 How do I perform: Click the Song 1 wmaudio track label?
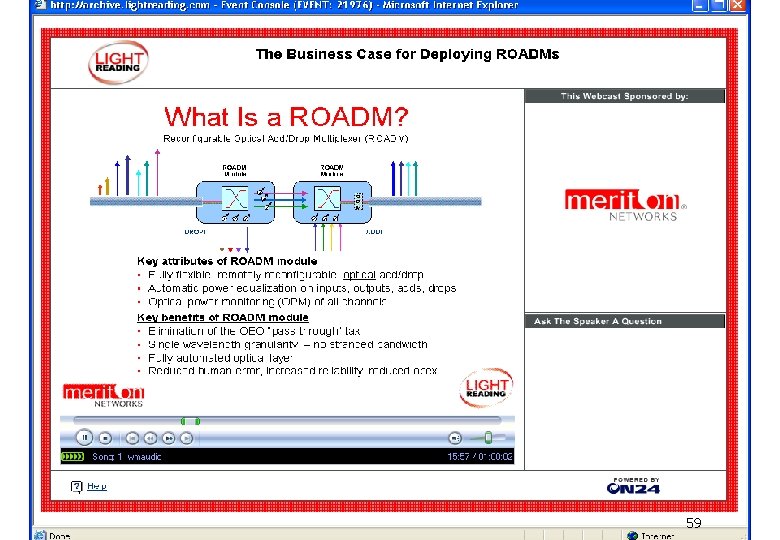(x=126, y=456)
